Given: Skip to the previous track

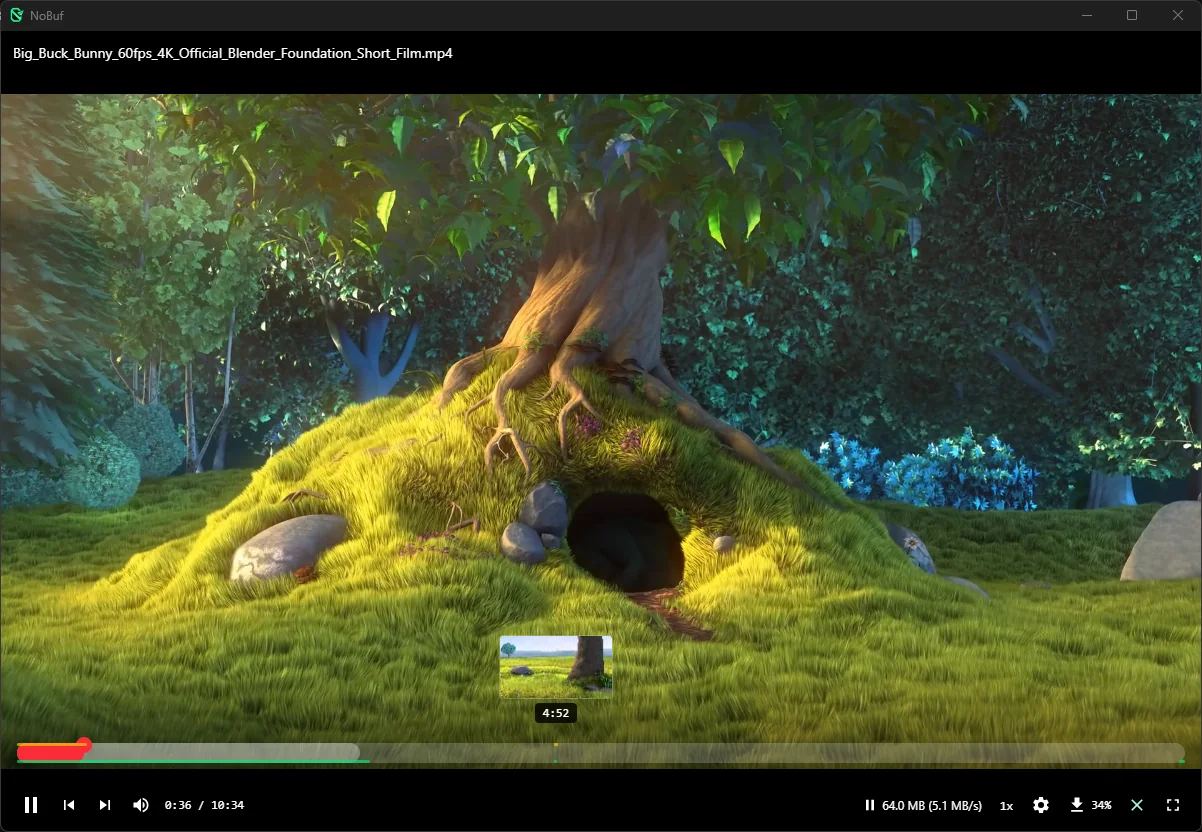Looking at the screenshot, I should point(69,805).
